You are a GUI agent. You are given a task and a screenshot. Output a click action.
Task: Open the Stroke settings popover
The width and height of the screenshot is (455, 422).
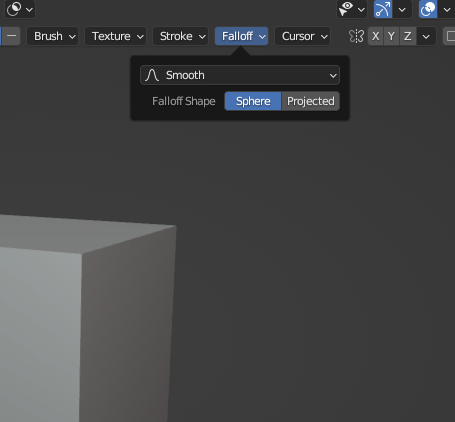[180, 36]
